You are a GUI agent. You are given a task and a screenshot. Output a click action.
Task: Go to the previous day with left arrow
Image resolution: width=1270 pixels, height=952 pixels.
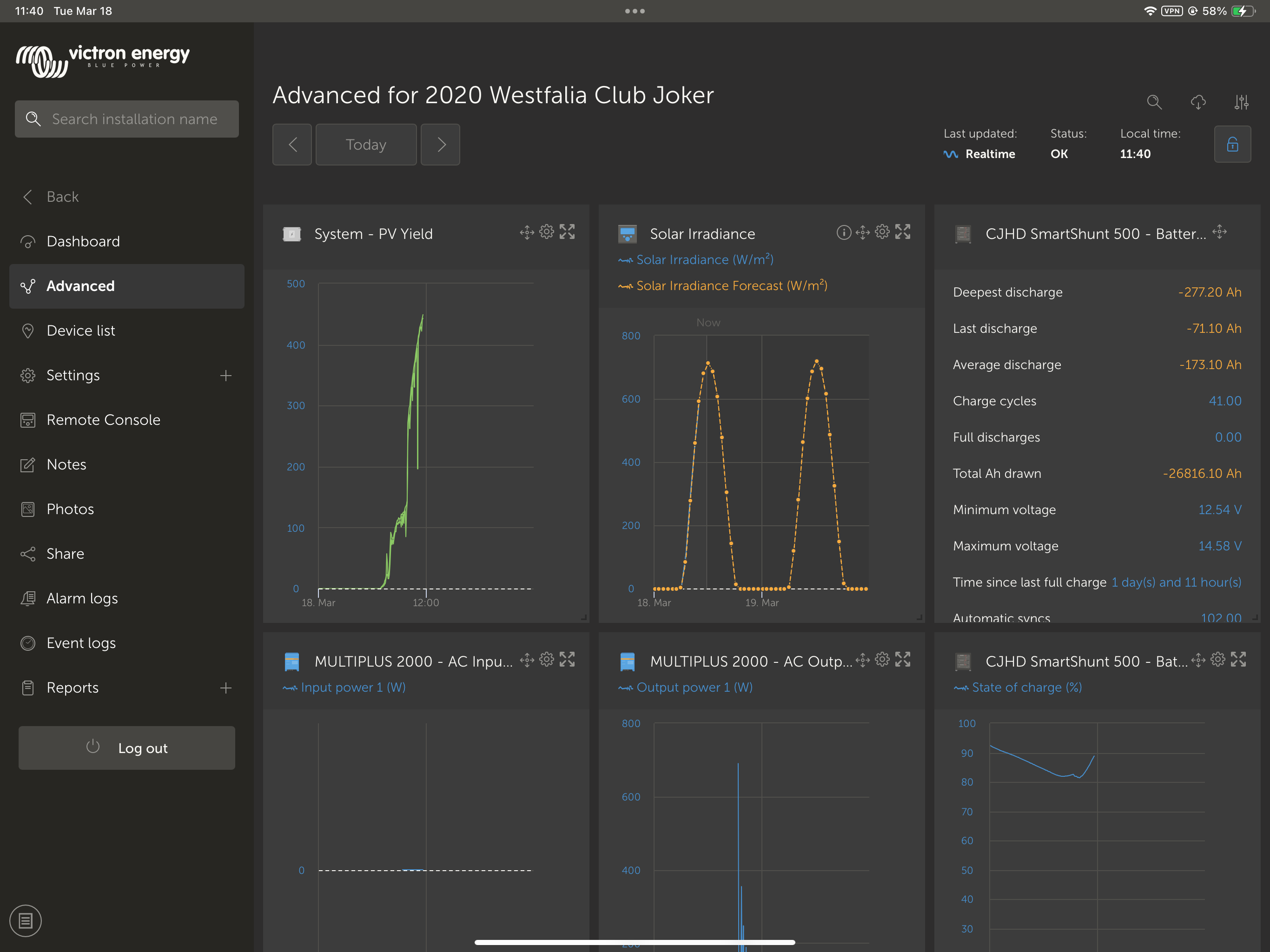[292, 145]
